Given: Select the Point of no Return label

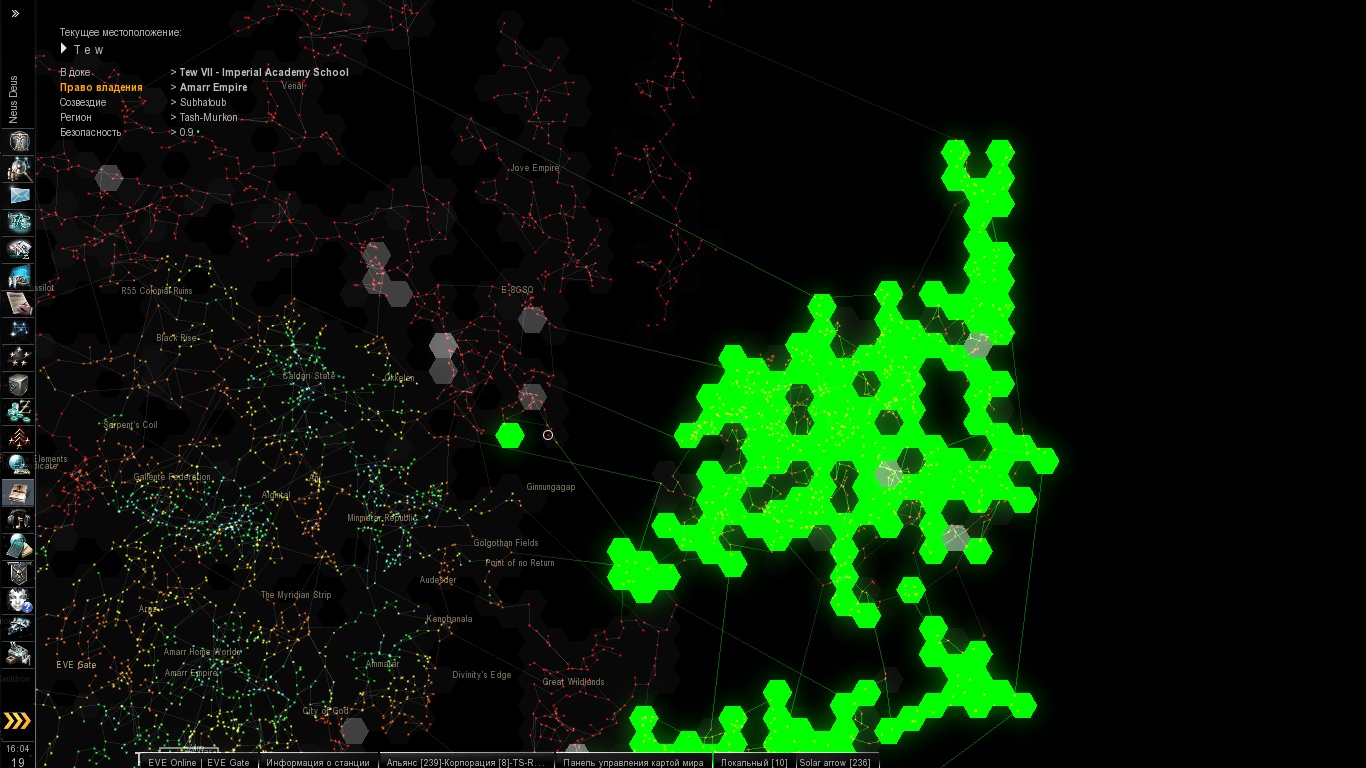Looking at the screenshot, I should pyautogui.click(x=520, y=563).
